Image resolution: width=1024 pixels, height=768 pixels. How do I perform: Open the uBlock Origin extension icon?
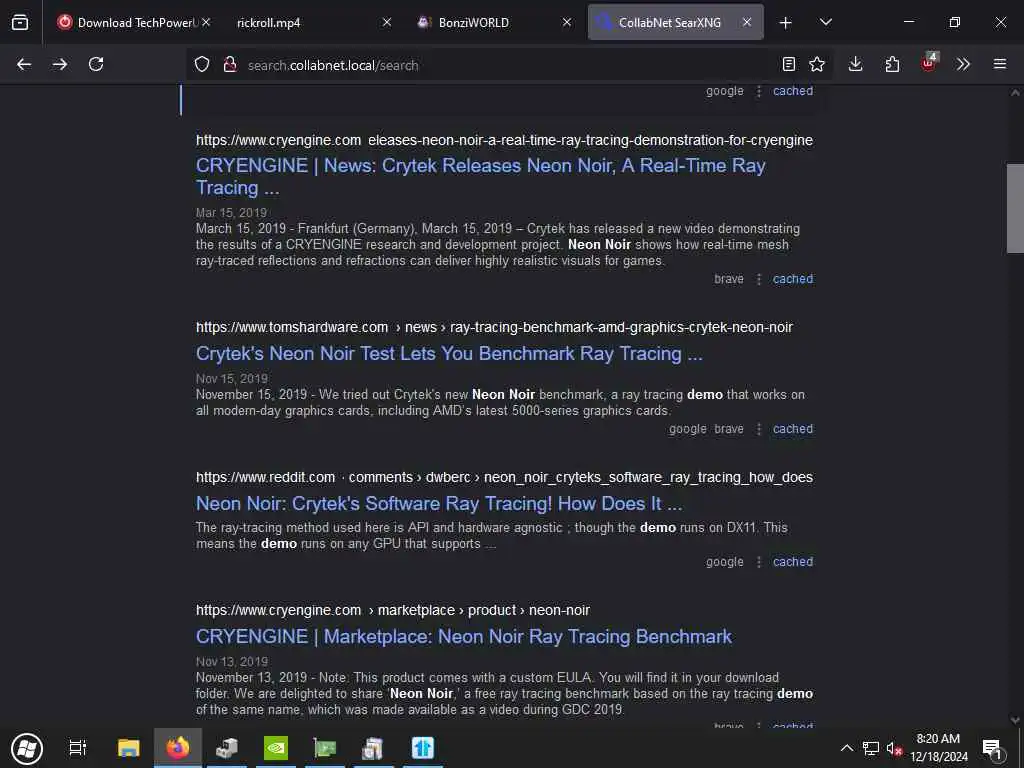click(929, 63)
